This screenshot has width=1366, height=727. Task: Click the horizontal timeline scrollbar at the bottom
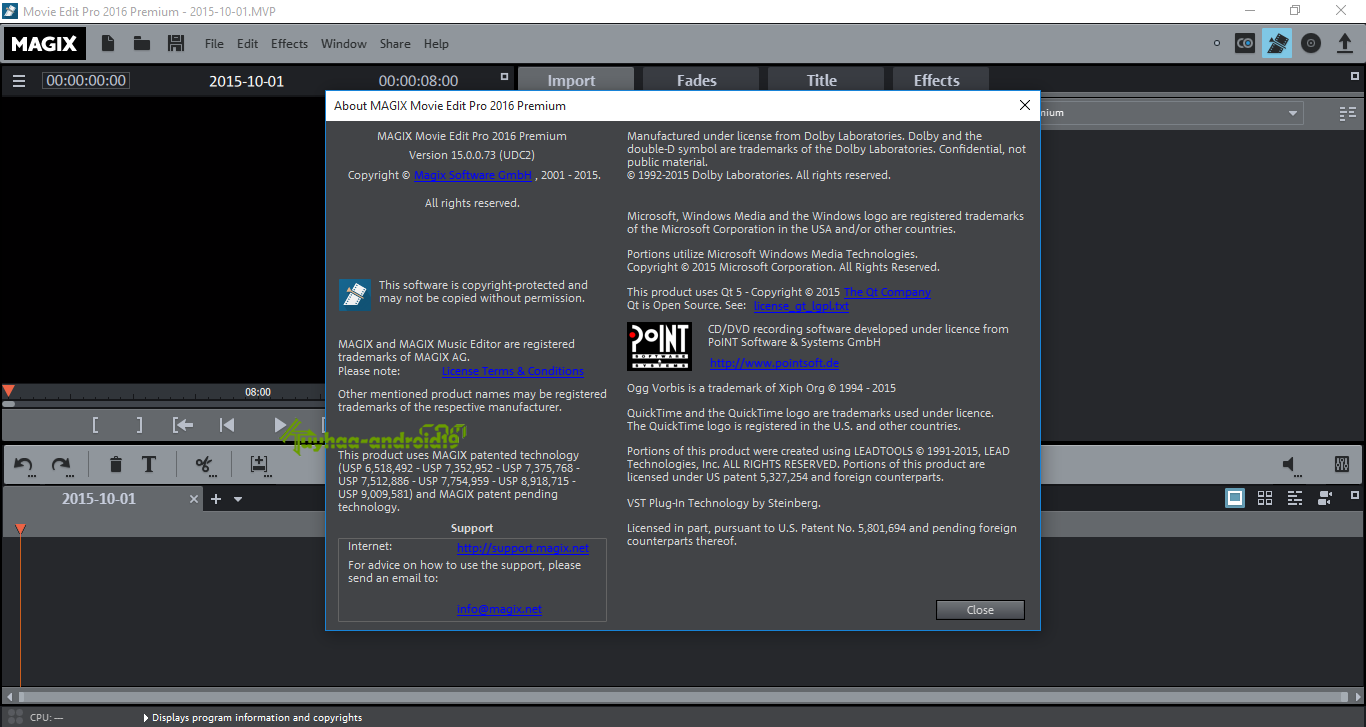683,696
